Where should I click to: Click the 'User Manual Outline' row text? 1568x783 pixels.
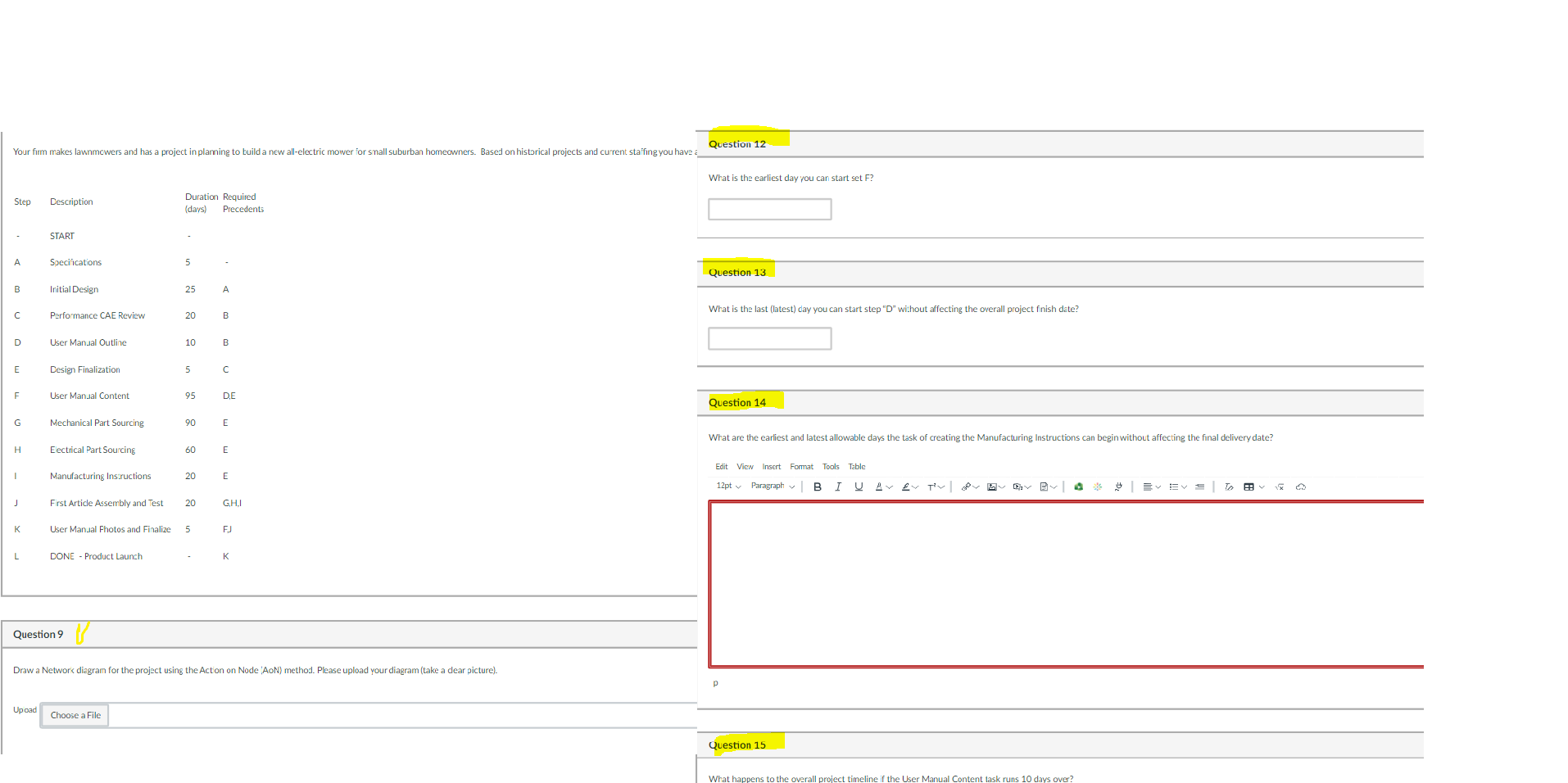[88, 343]
